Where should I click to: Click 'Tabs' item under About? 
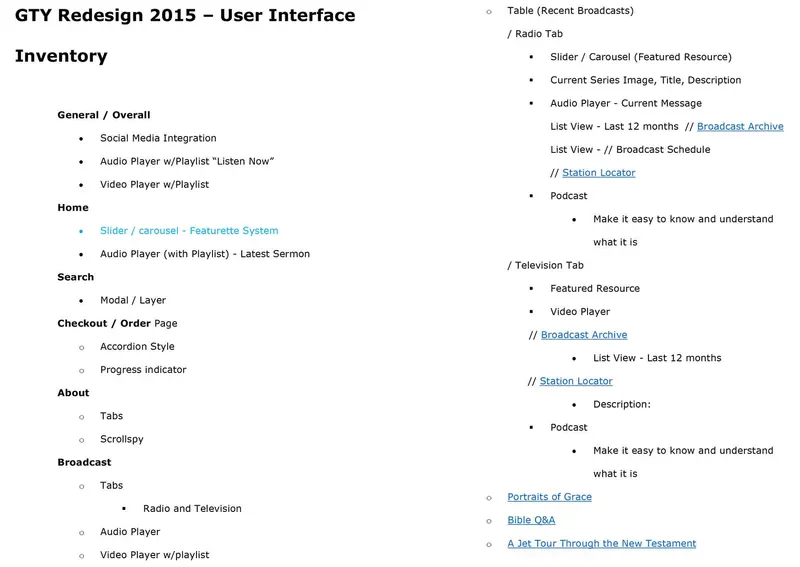tap(112, 416)
